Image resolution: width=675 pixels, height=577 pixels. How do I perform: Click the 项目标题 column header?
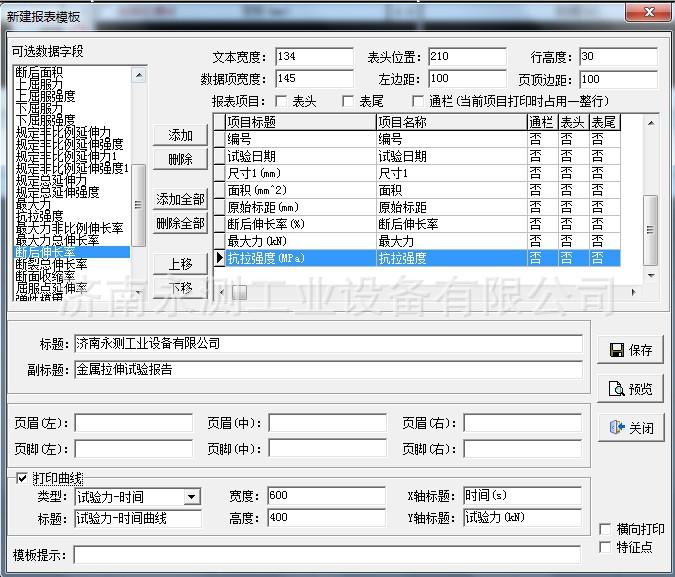coord(300,122)
